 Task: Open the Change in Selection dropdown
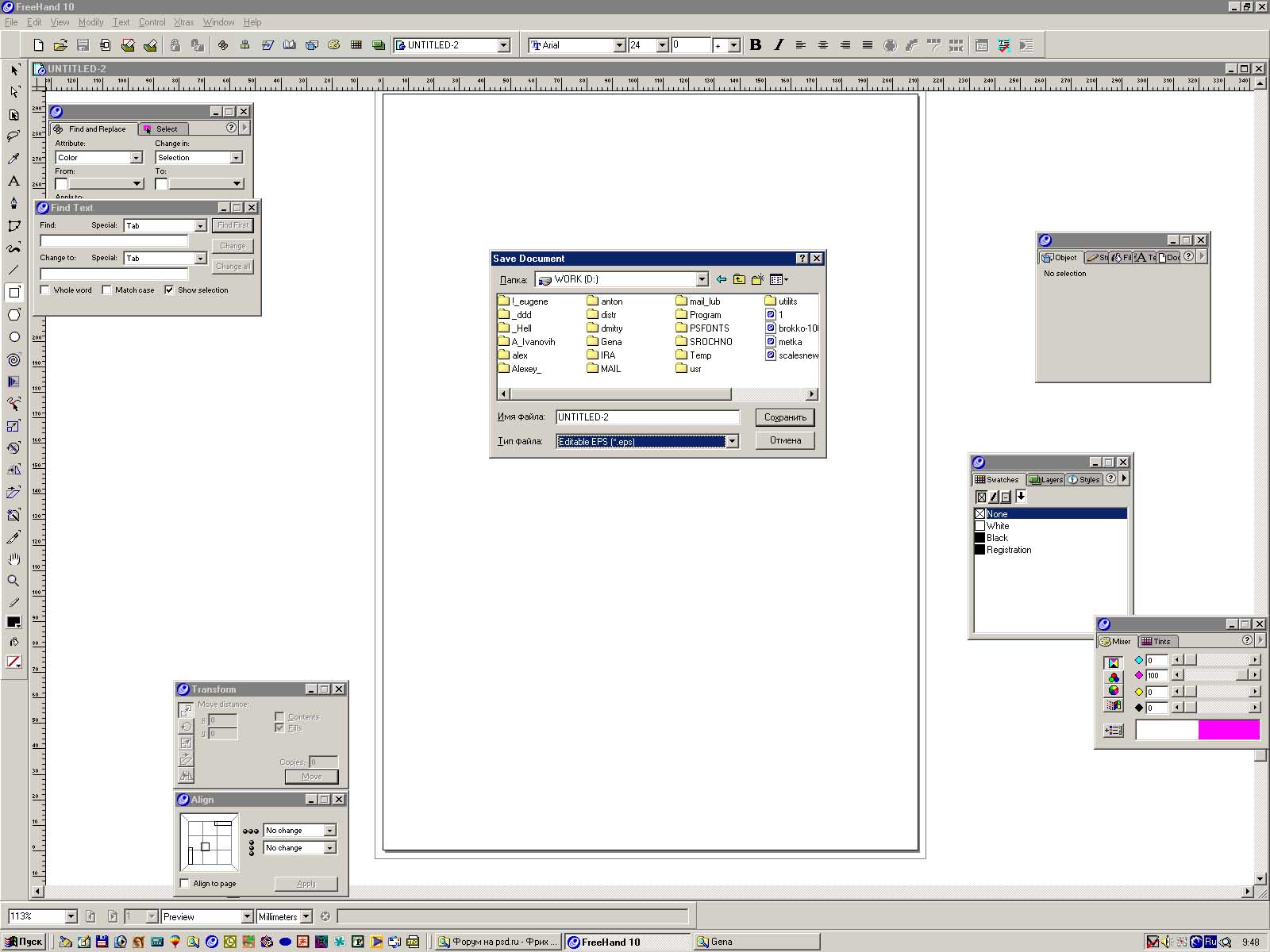click(236, 158)
